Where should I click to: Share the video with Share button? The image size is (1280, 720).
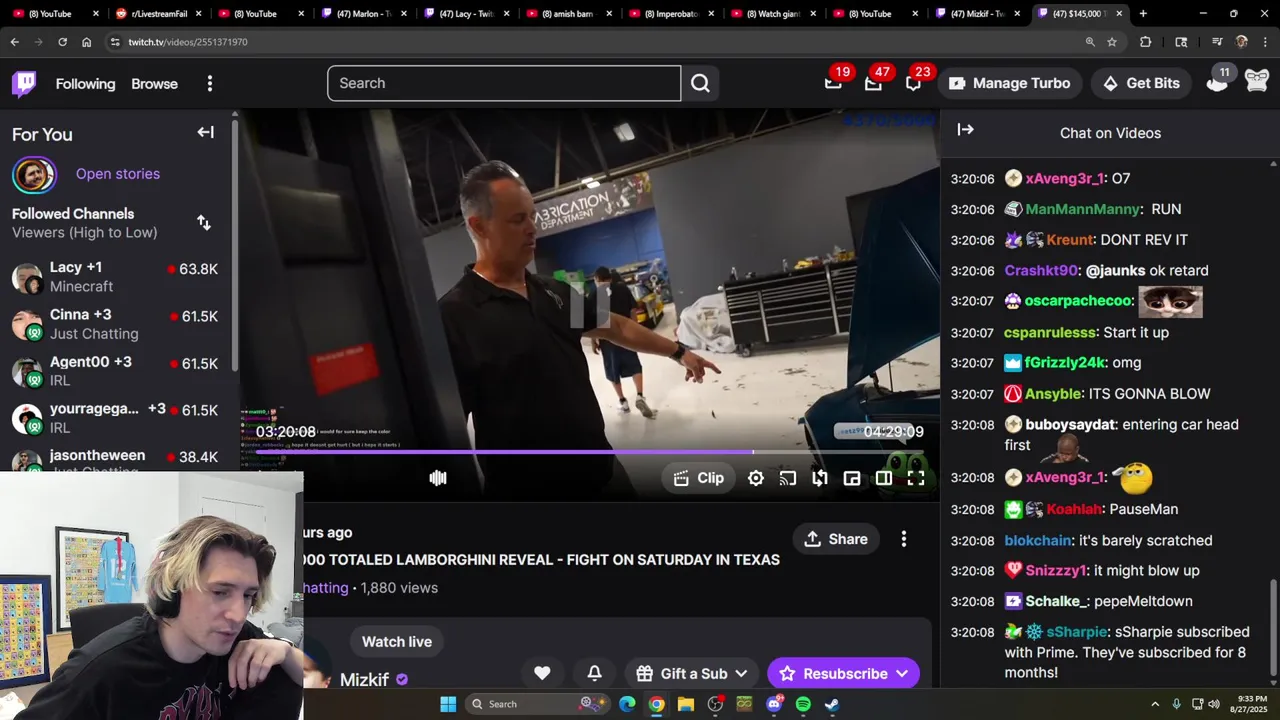pos(836,539)
